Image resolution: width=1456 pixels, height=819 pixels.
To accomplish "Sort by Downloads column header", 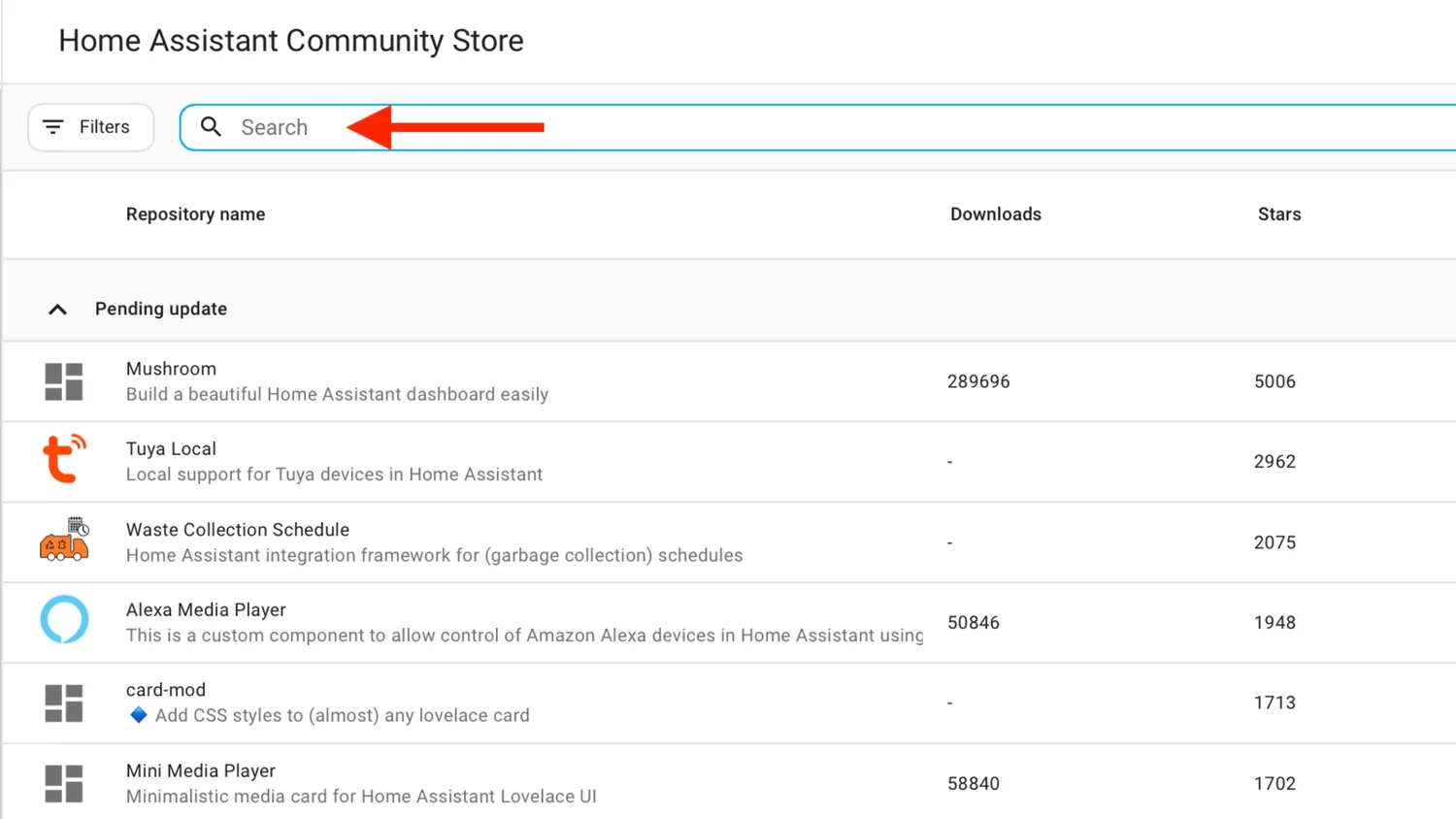I will [995, 214].
